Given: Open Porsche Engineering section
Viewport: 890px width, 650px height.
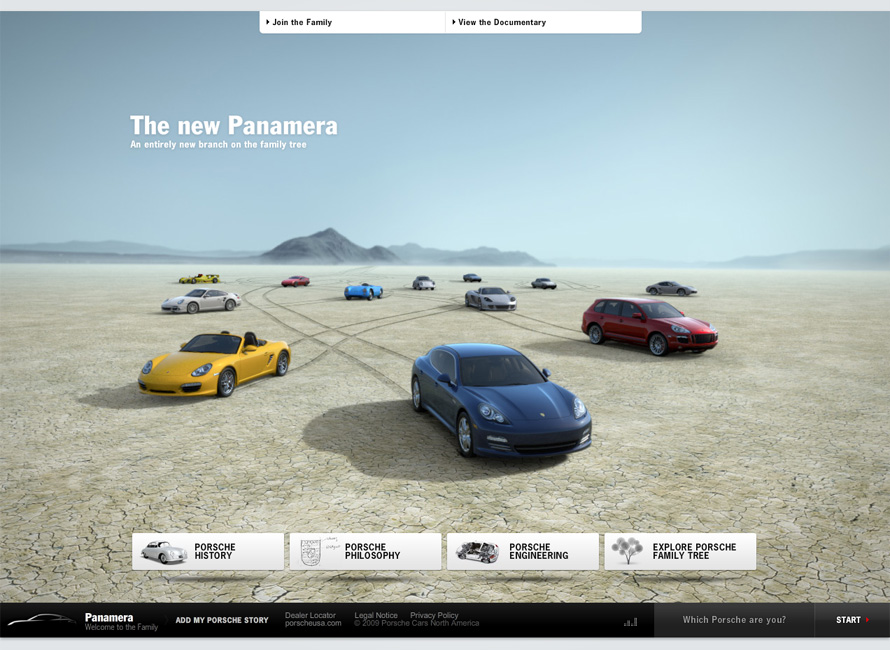Looking at the screenshot, I should coord(523,551).
